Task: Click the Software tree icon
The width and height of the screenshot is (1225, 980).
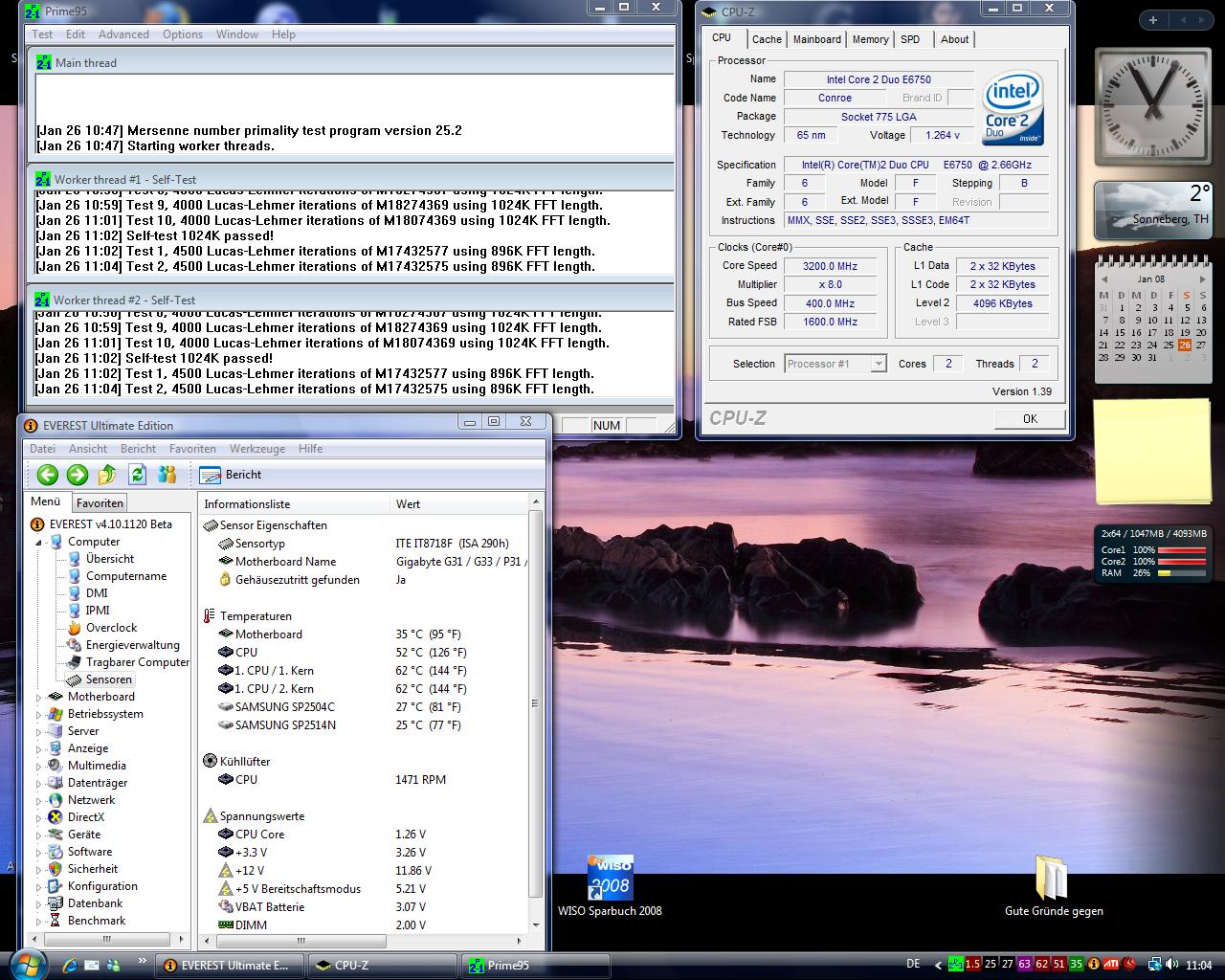Action: pyautogui.click(x=56, y=852)
